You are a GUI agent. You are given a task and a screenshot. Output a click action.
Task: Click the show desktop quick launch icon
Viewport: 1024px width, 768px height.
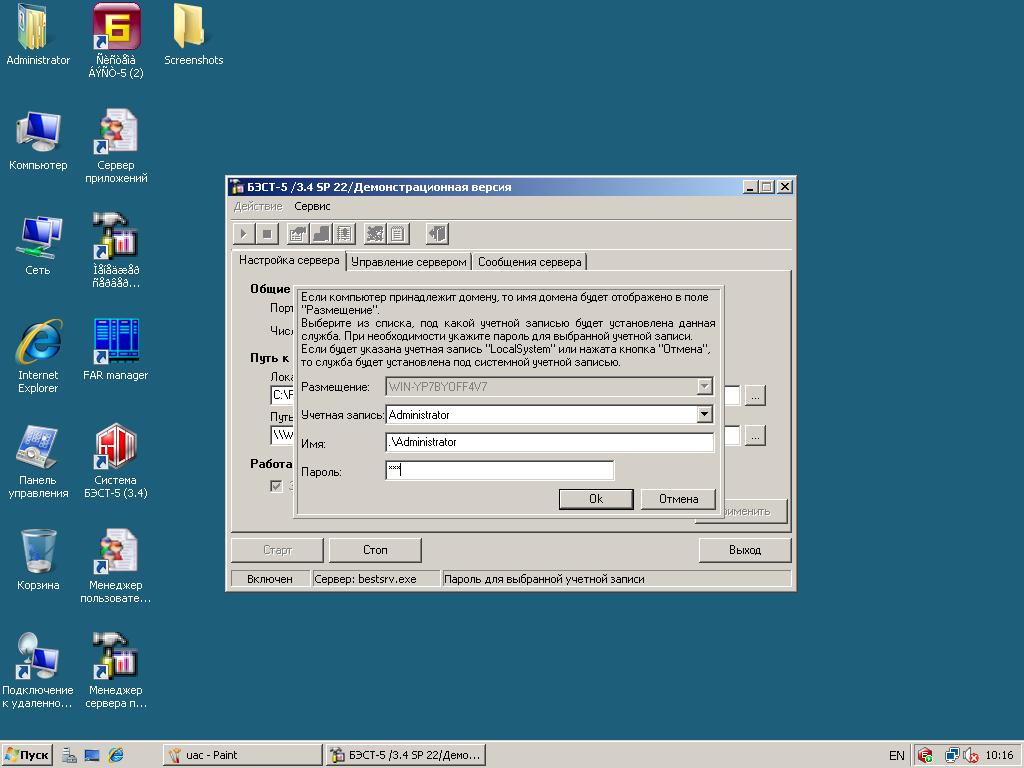point(92,755)
